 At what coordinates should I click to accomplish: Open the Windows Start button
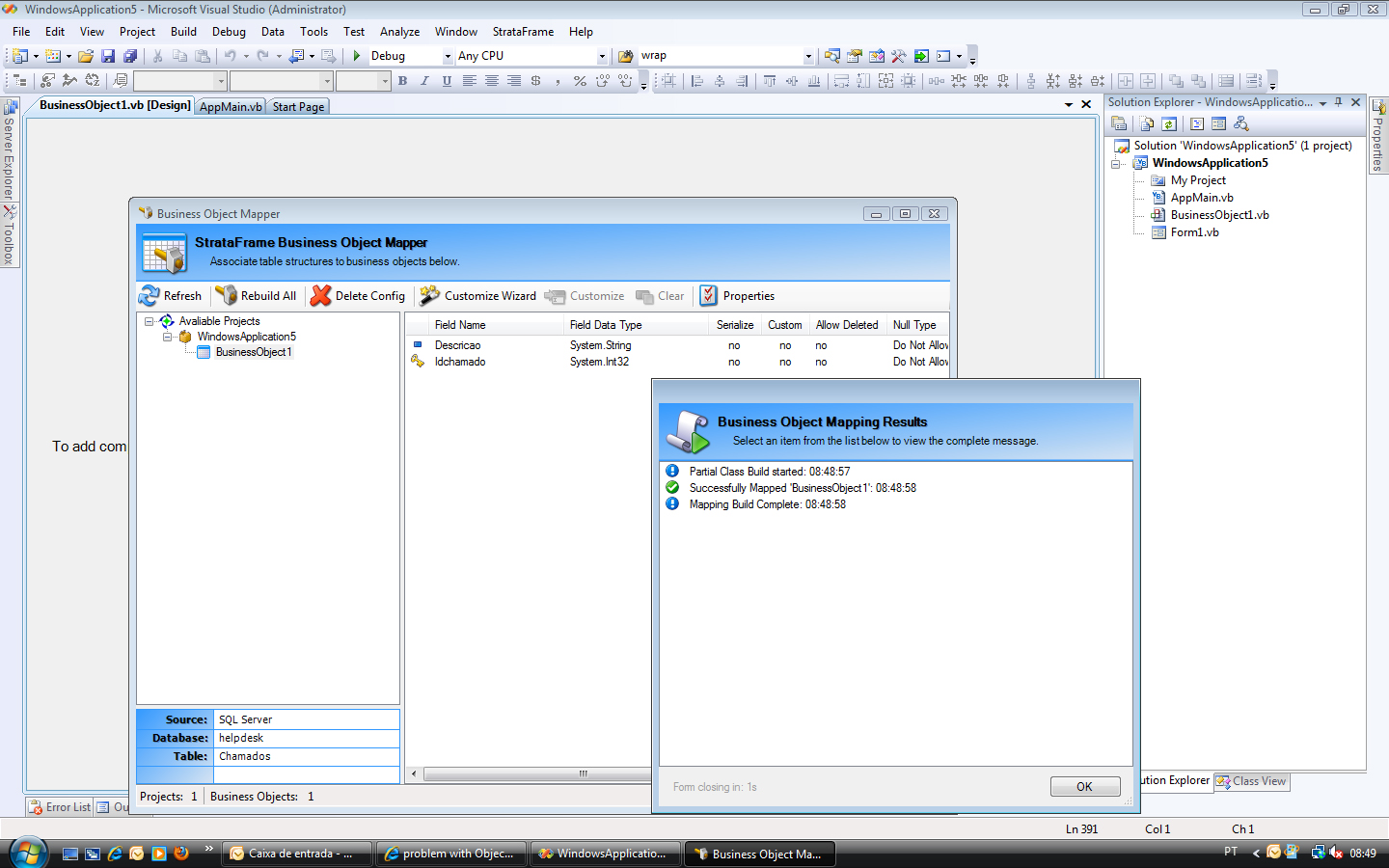coord(29,853)
